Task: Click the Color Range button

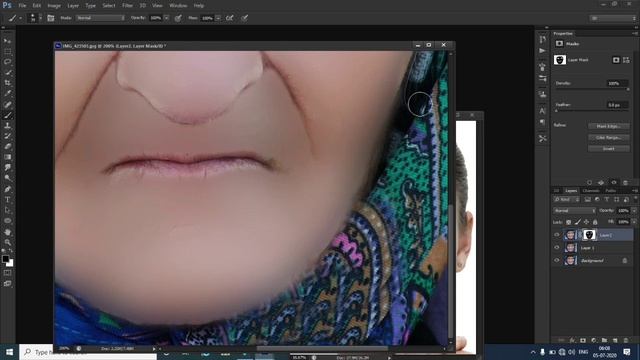Action: pyautogui.click(x=609, y=138)
